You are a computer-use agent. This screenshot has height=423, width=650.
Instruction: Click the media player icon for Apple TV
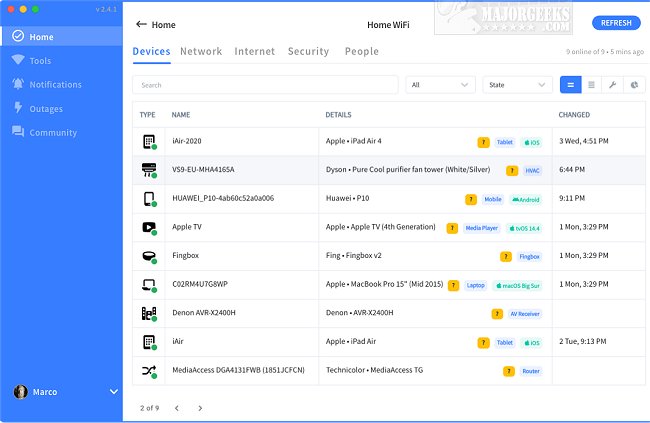click(x=149, y=228)
